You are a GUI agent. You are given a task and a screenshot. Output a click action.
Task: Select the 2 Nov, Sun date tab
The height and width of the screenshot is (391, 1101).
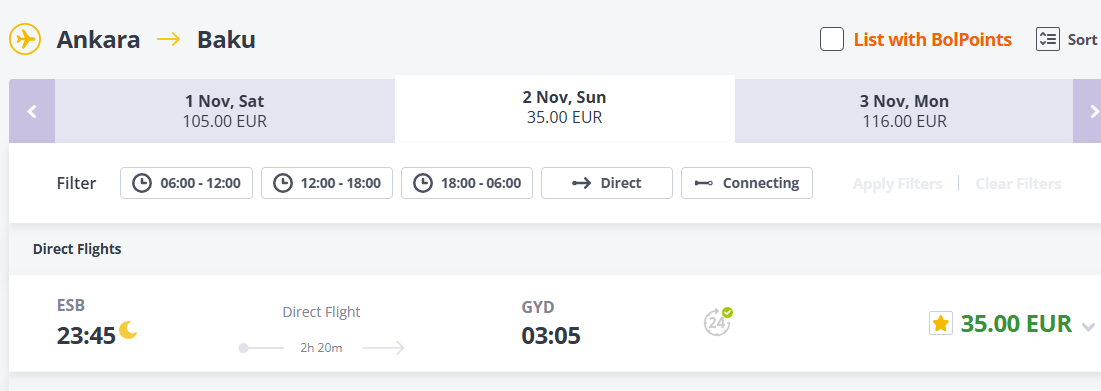[565, 108]
